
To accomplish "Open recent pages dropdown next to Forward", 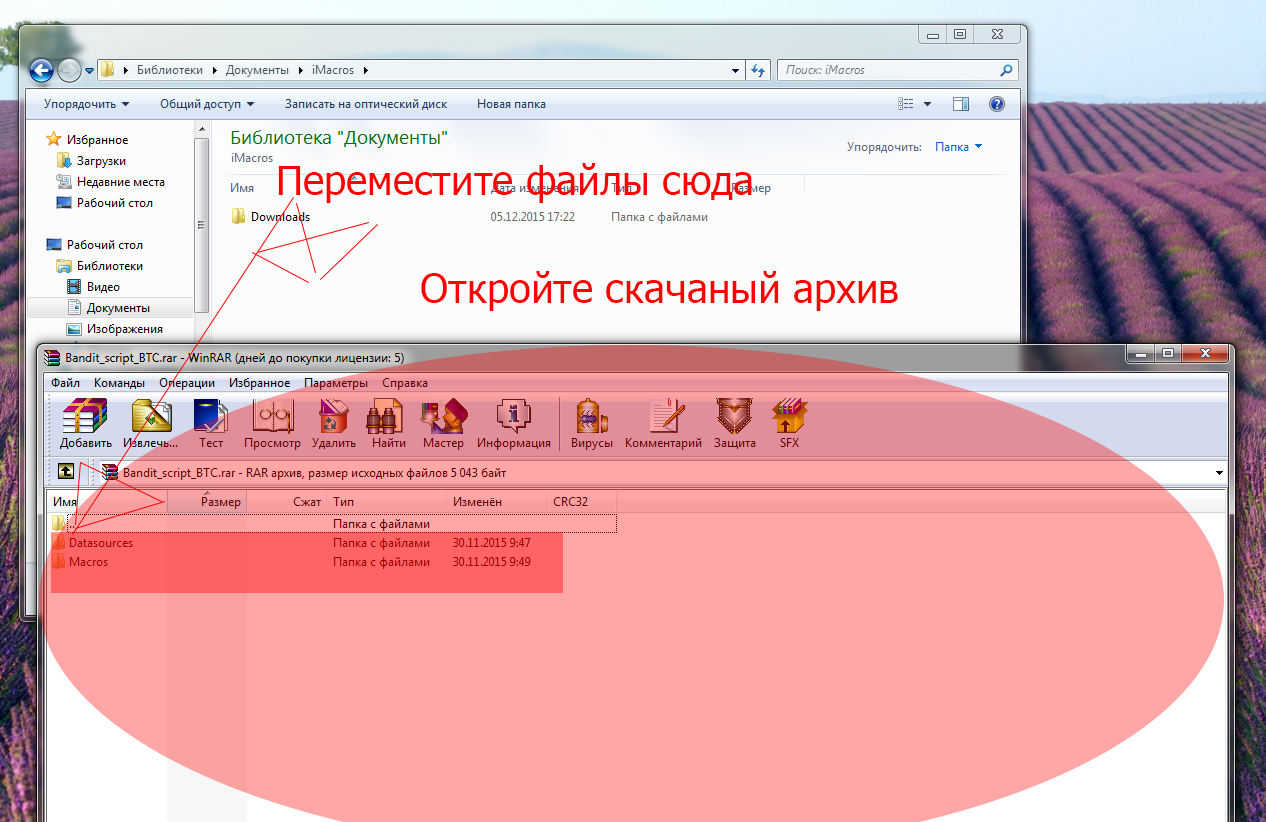I will [x=89, y=71].
